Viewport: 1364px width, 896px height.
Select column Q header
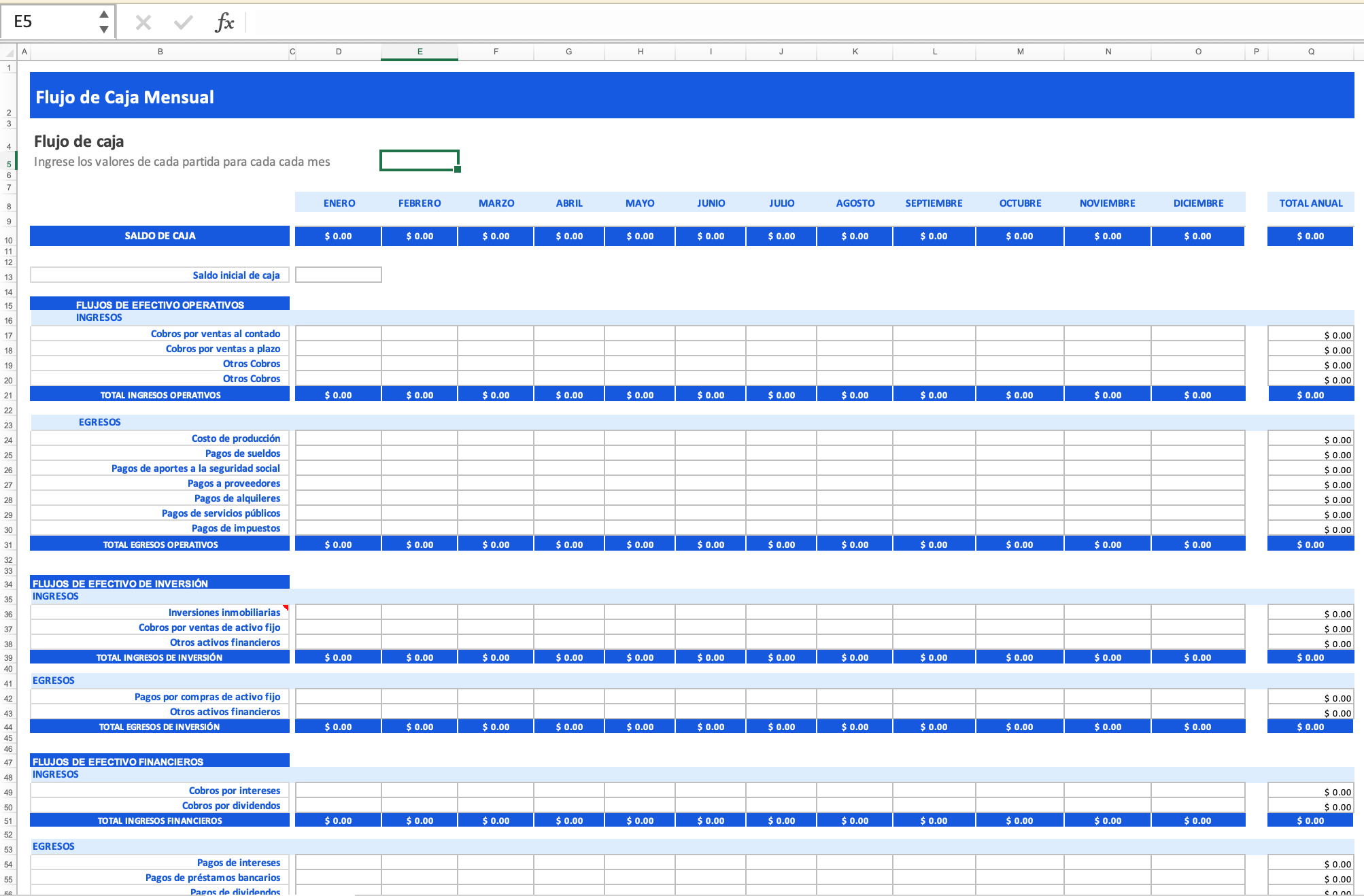(x=1310, y=52)
